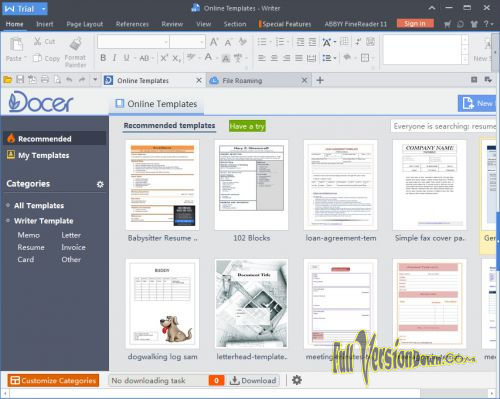The width and height of the screenshot is (500, 399).
Task: Click the redo arrow
Action: [x=82, y=80]
